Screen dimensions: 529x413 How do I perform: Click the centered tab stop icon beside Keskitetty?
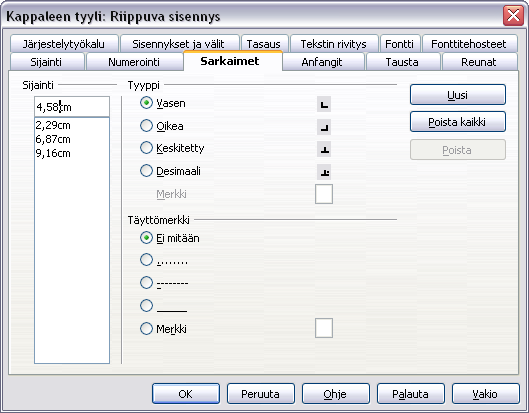click(x=324, y=149)
